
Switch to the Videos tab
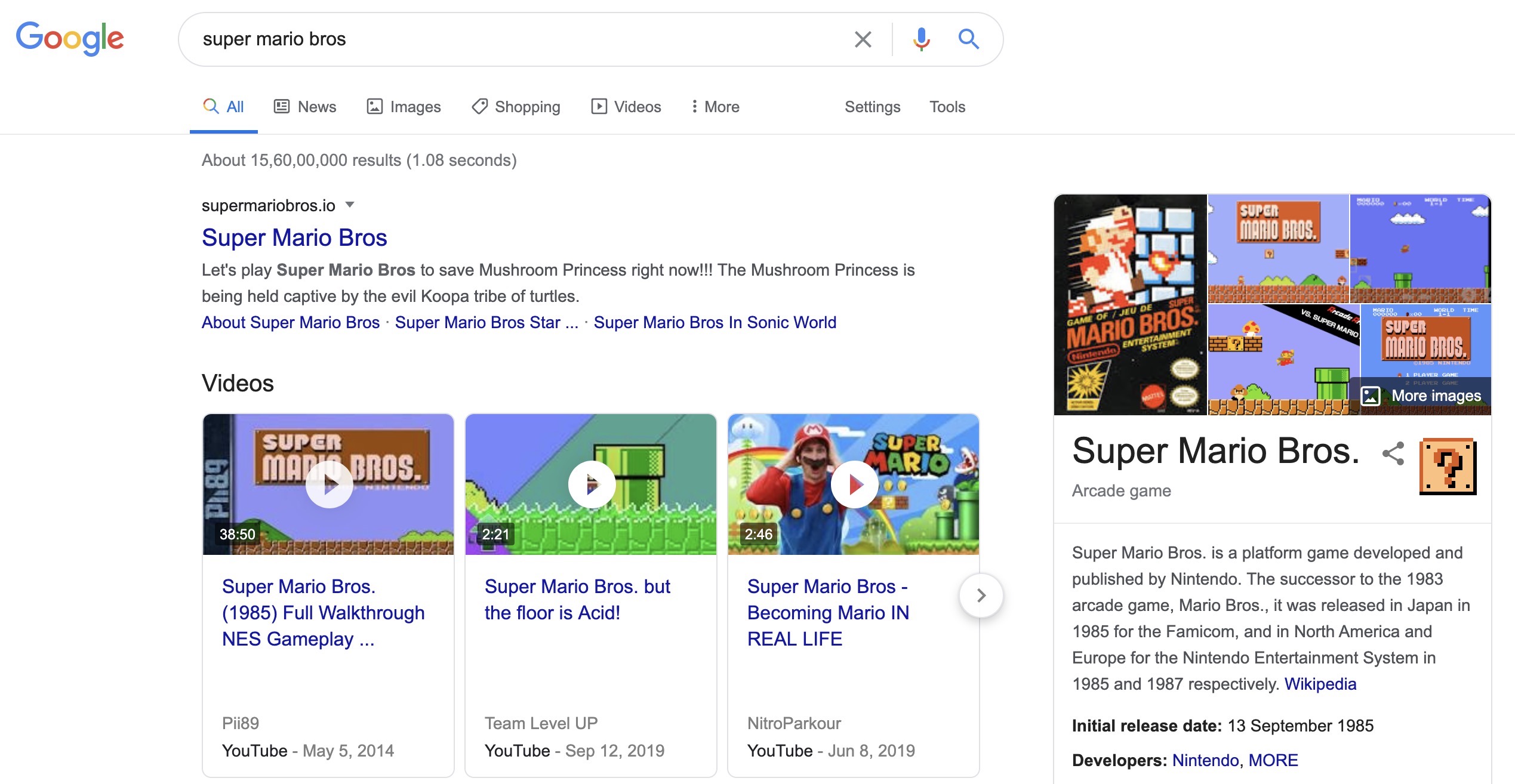pyautogui.click(x=626, y=107)
